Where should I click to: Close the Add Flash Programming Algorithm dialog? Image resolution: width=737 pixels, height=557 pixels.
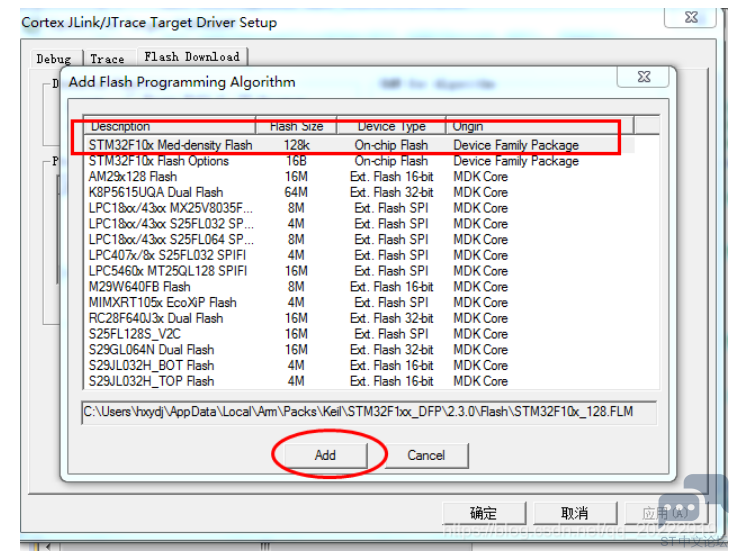(643, 77)
